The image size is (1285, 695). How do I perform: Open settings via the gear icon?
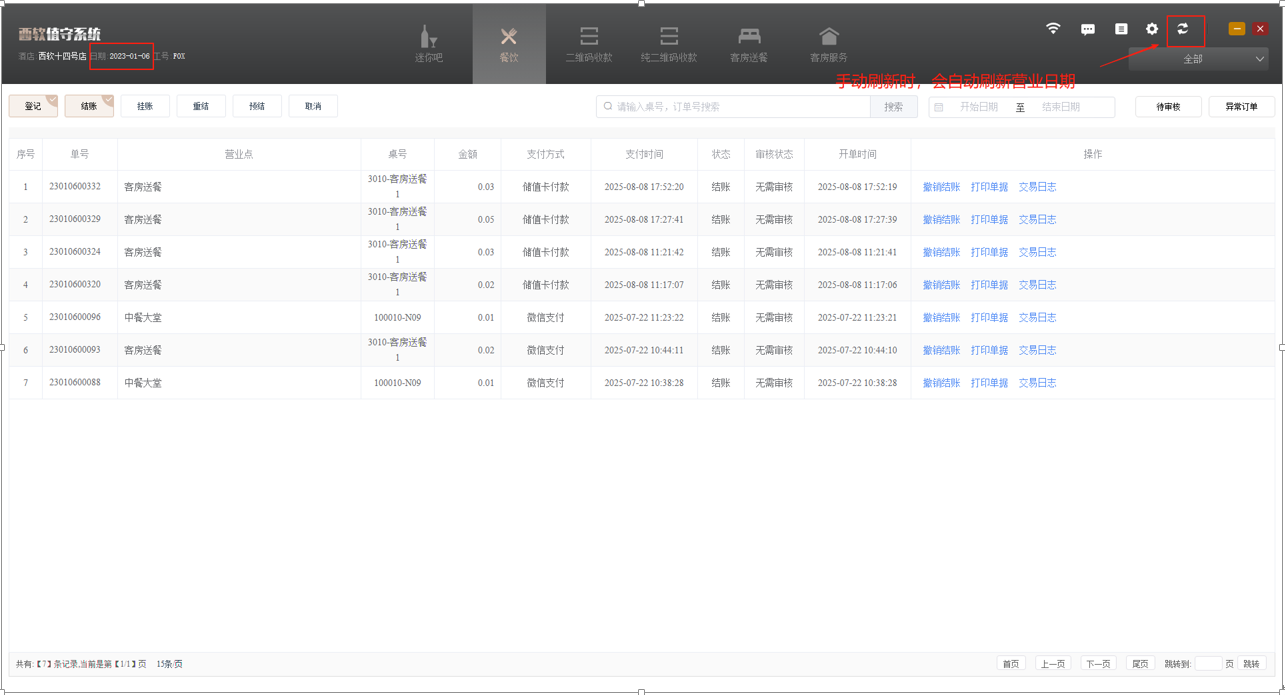point(1152,30)
